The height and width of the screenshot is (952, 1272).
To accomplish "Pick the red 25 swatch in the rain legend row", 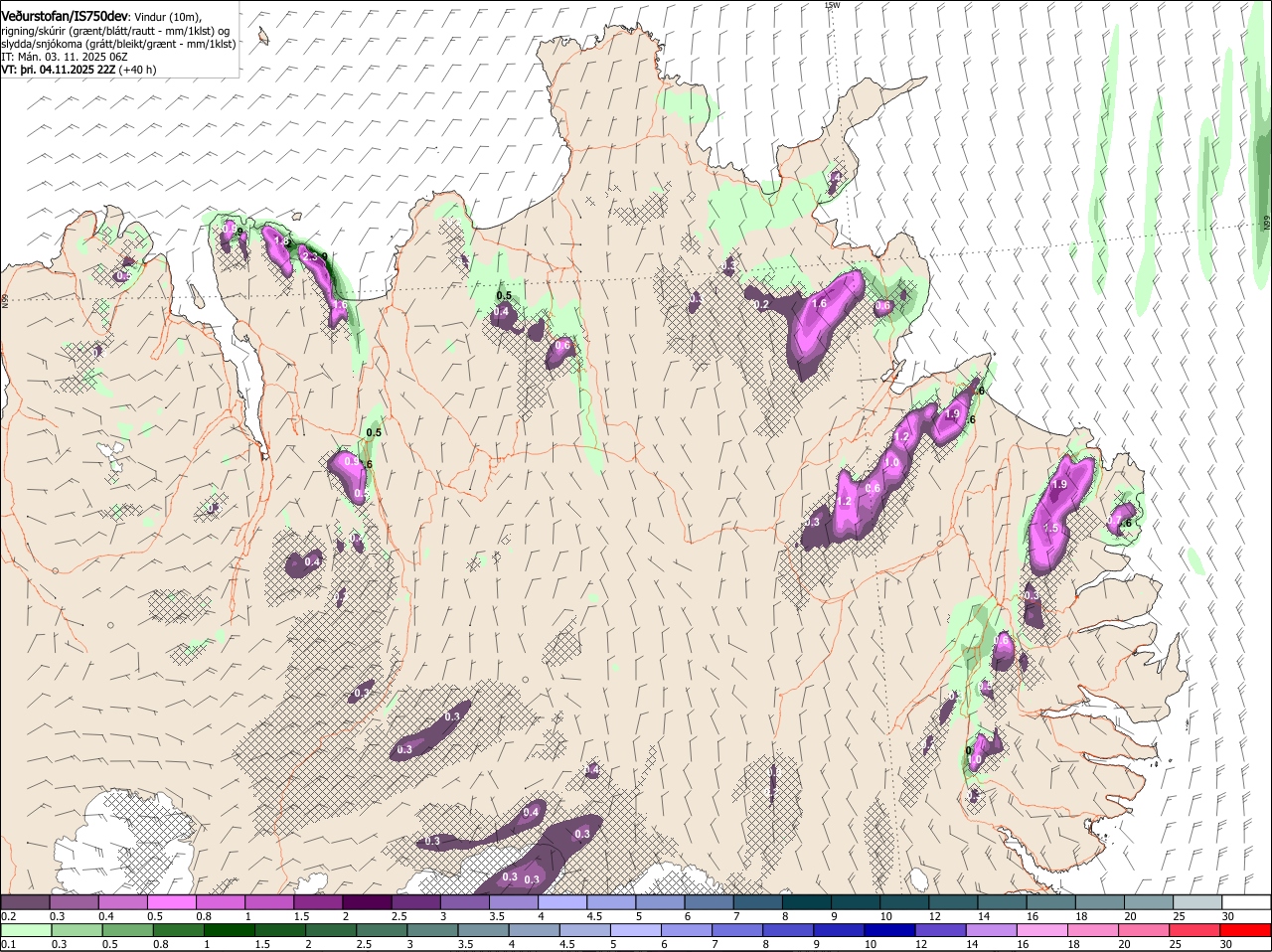I will click(1195, 929).
